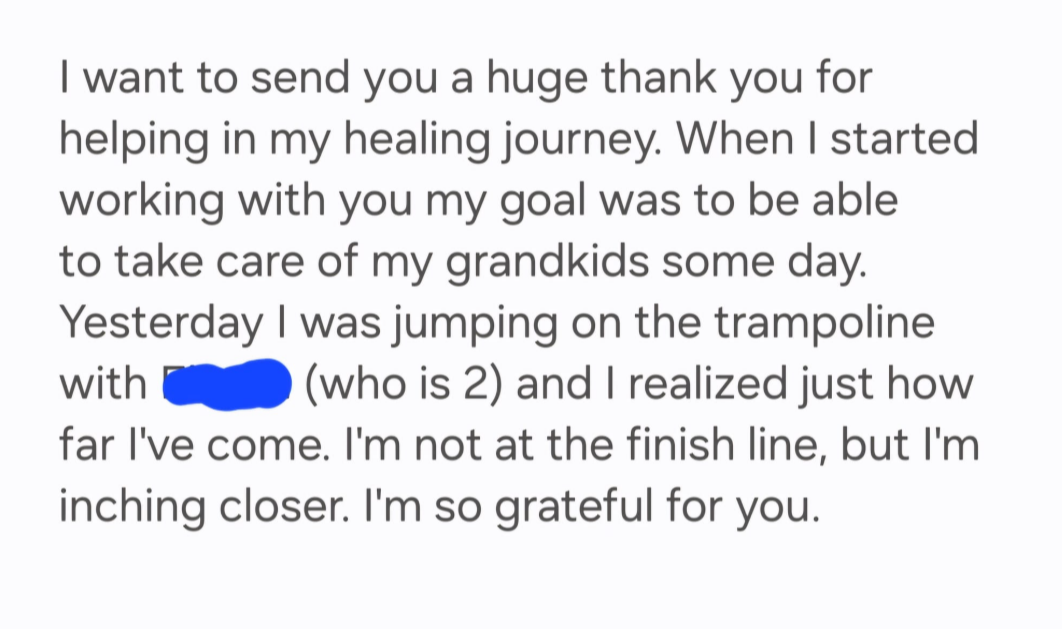Click the text "(who is 2)"
This screenshot has height=629, width=1062.
[404, 384]
